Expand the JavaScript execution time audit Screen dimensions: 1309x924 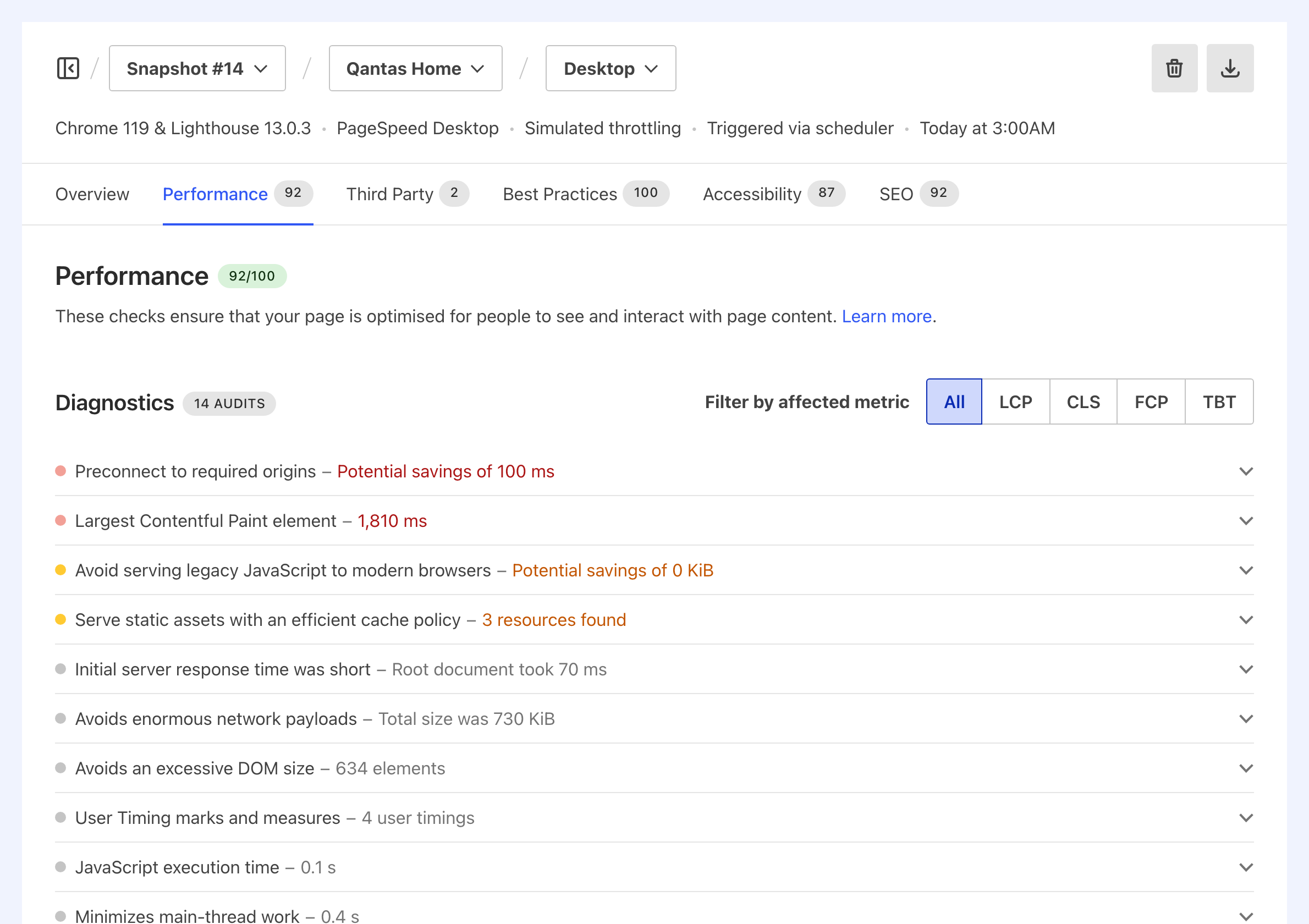(1246, 867)
